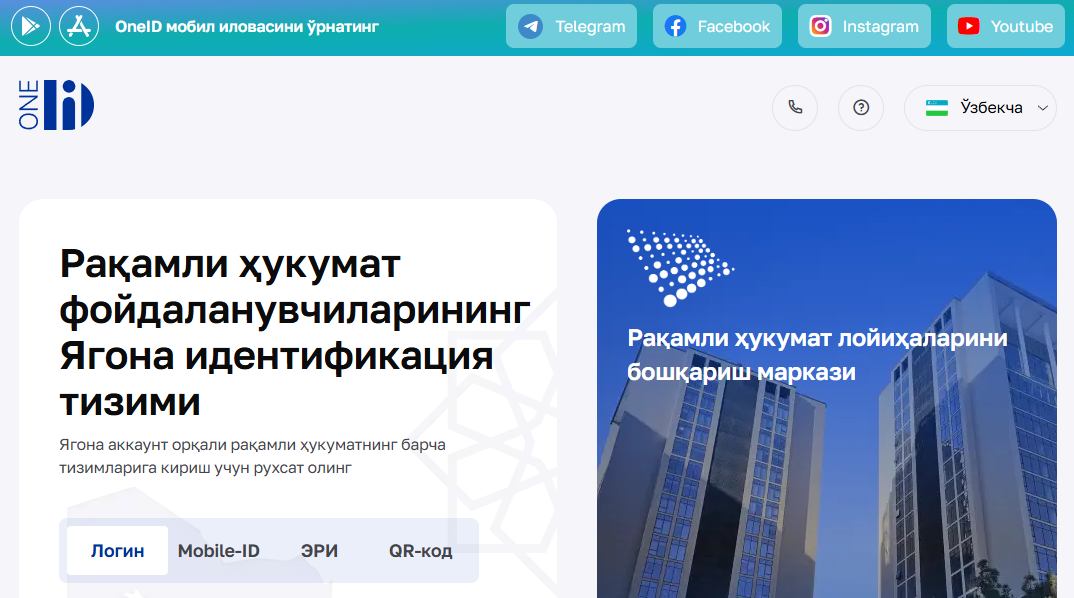This screenshot has height=598, width=1074.
Task: Click the dotted logo on the banner
Action: 680,267
